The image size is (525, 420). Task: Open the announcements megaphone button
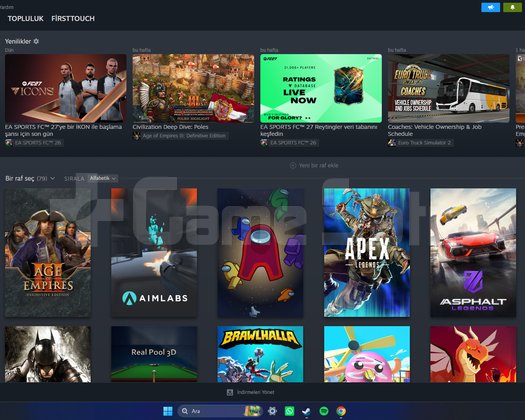coord(491,7)
